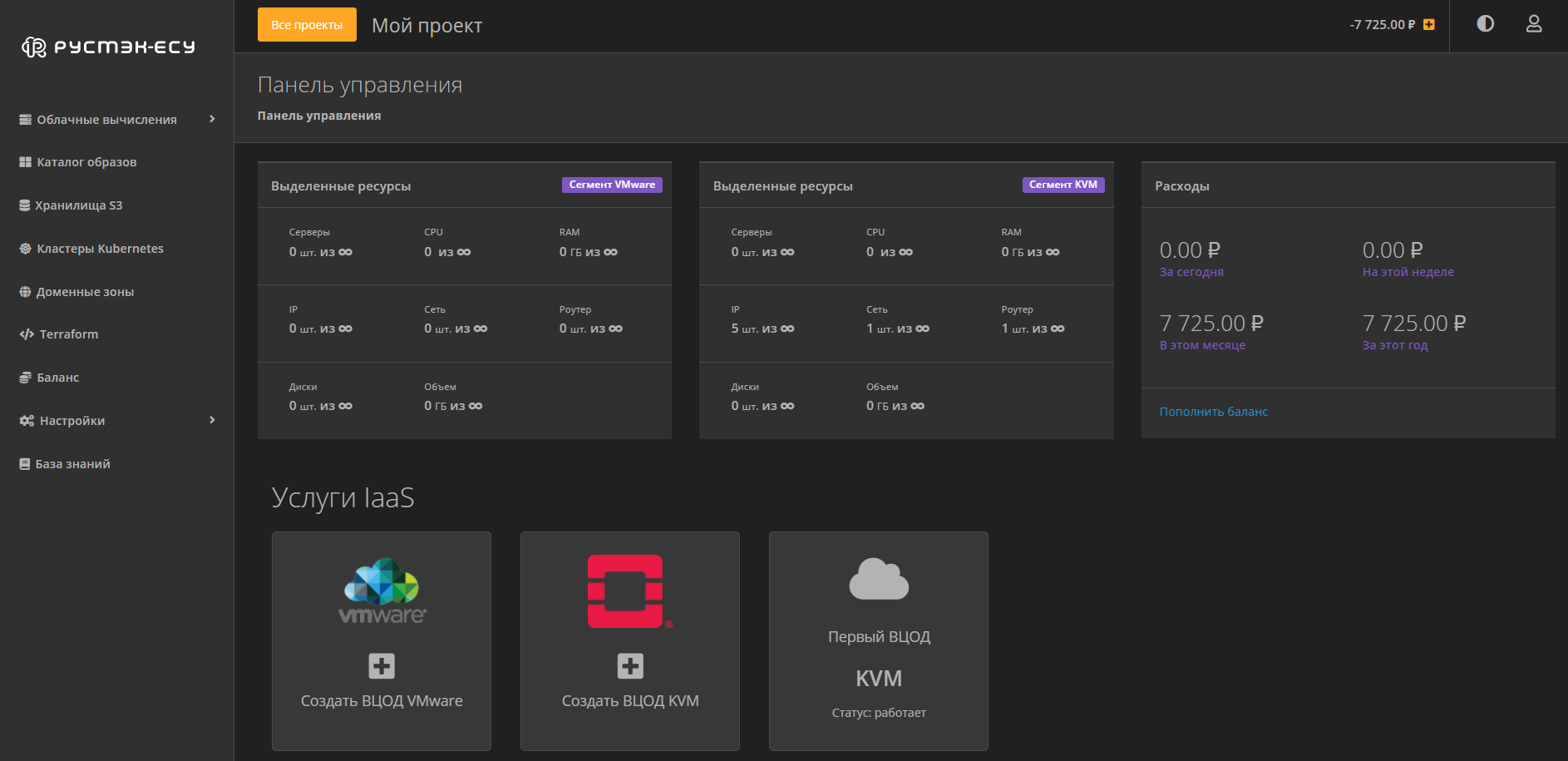Screen dimensions: 1568x761
Task: Click the KVM Роутер value 1 шт.
Action: pos(1033,329)
